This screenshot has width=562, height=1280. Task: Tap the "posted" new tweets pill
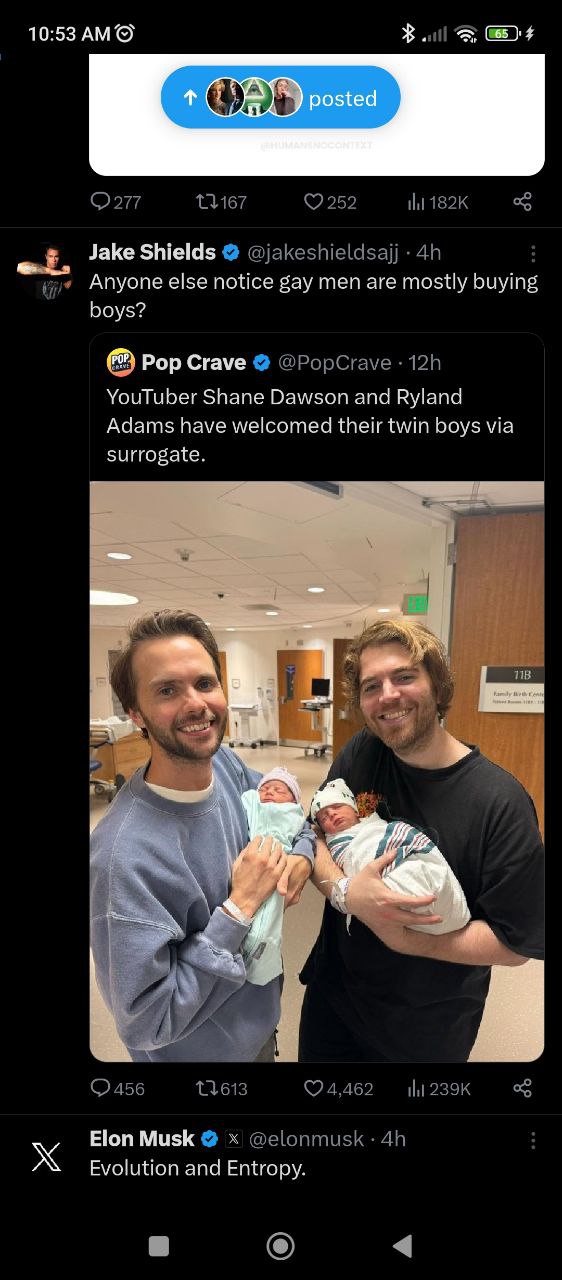281,97
